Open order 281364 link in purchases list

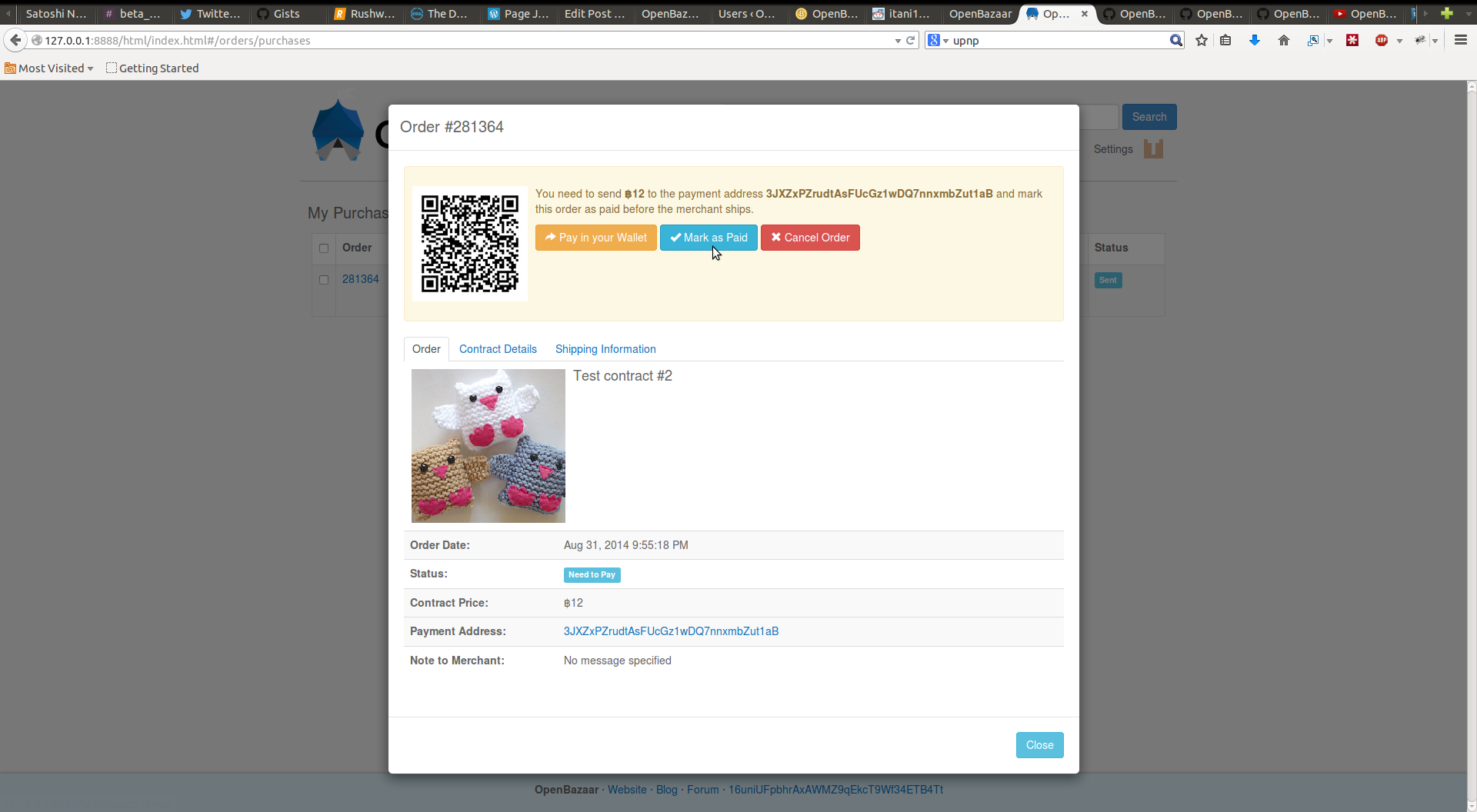tap(361, 279)
